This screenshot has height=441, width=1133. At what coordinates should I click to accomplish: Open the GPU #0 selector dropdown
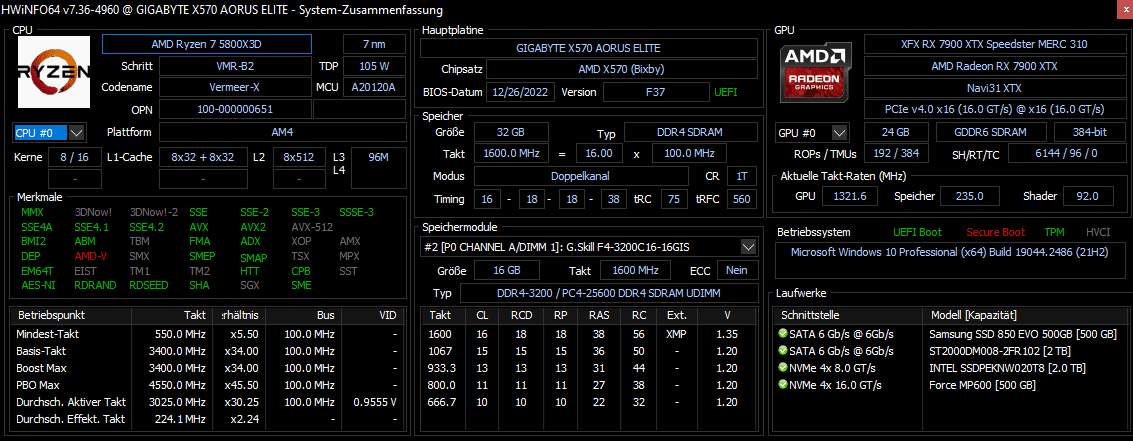[x=839, y=133]
